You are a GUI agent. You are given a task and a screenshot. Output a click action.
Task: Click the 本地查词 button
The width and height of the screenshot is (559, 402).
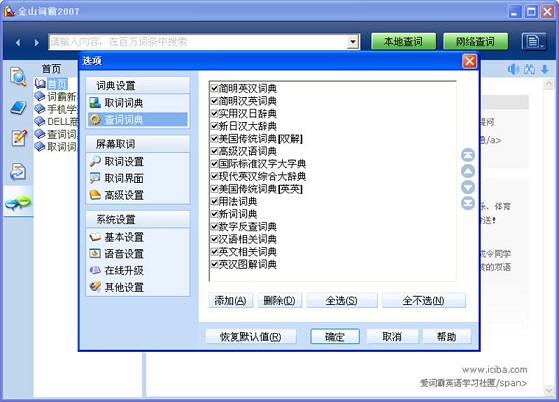[403, 42]
